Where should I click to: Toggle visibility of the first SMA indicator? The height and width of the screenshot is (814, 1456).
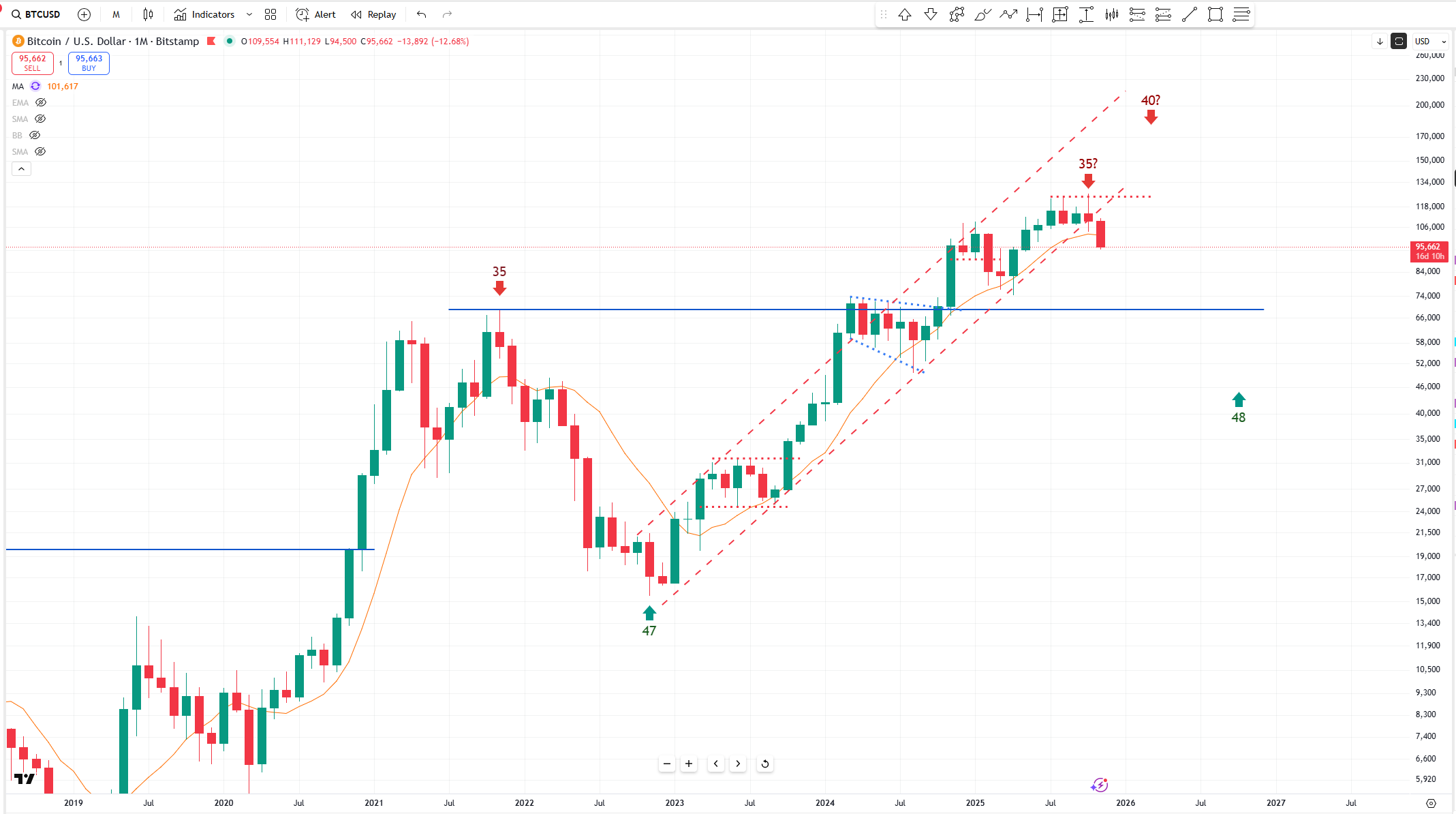(40, 119)
